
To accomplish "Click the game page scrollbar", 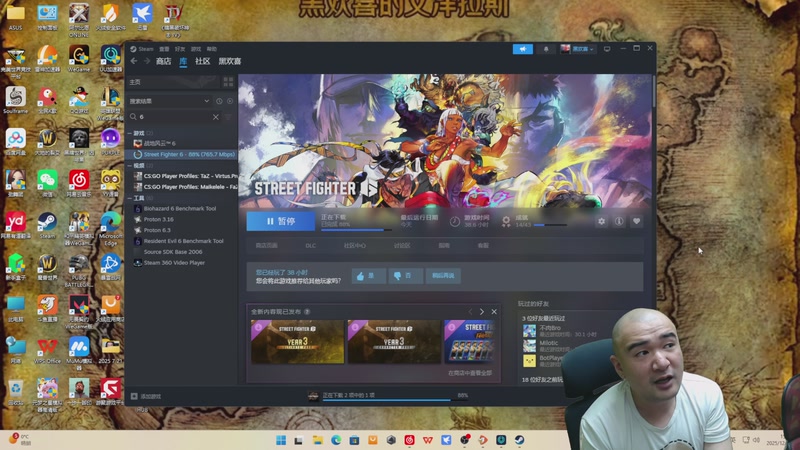I will pyautogui.click(x=654, y=92).
